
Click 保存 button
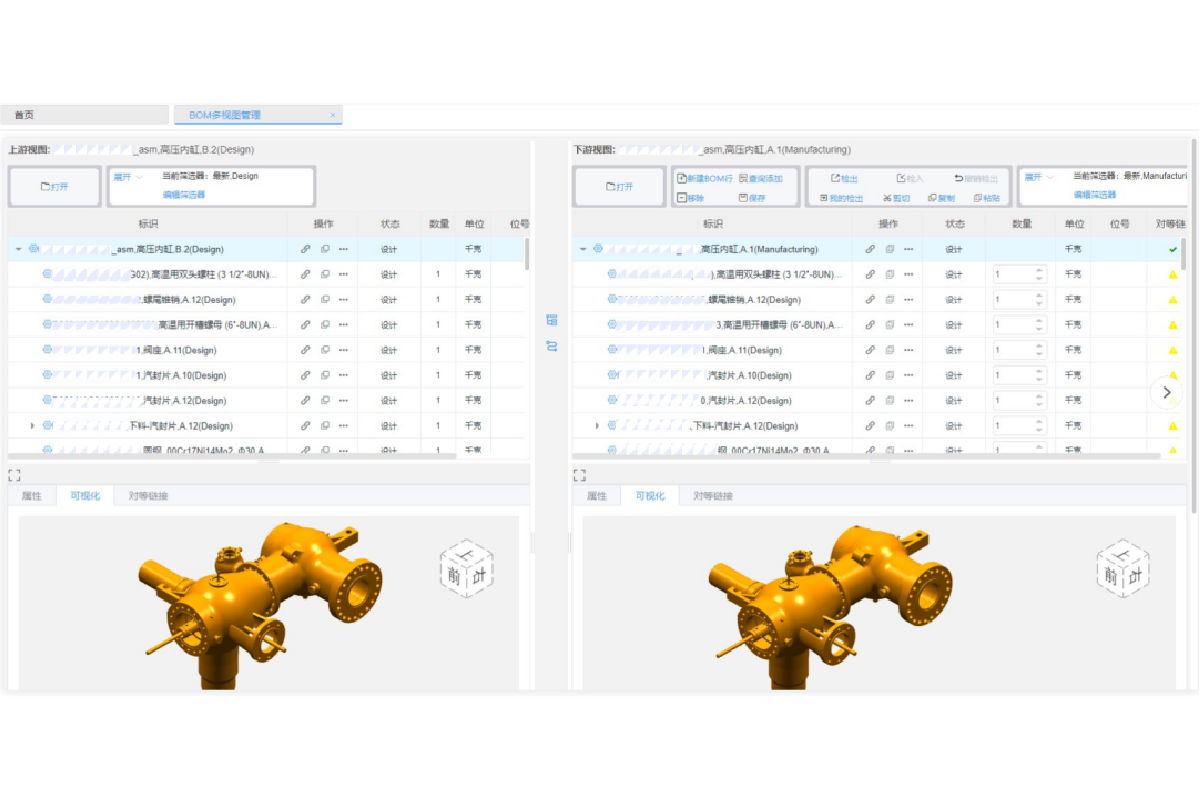[x=752, y=198]
